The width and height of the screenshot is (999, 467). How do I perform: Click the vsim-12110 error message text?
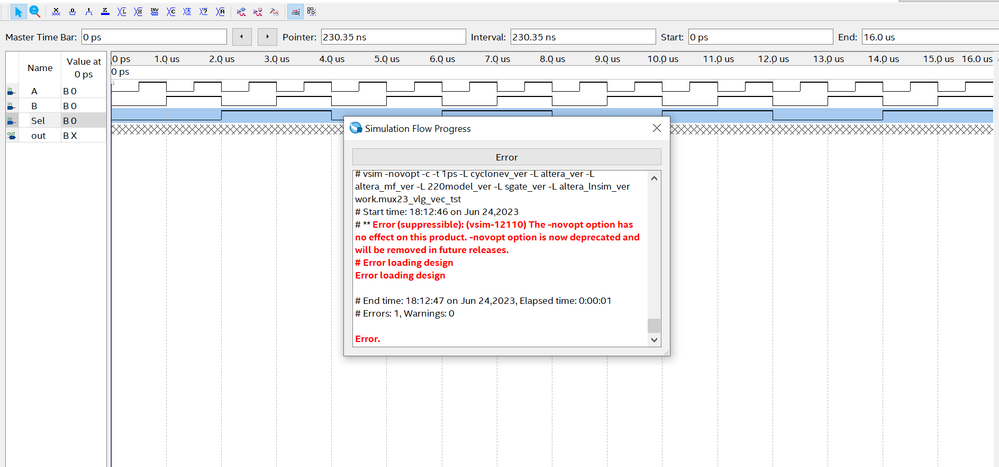[497, 238]
